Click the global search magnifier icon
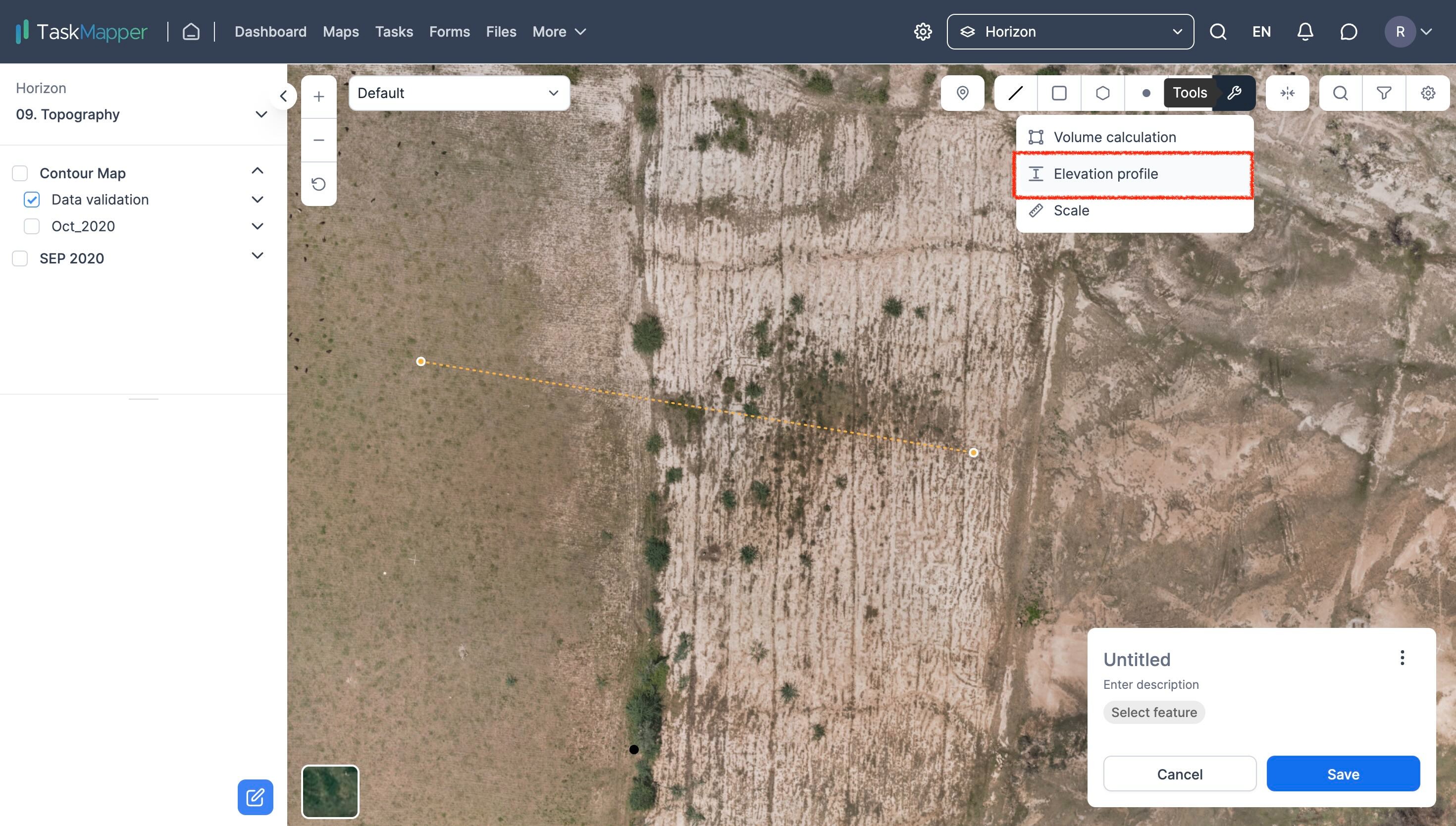The width and height of the screenshot is (1456, 826). click(1218, 32)
